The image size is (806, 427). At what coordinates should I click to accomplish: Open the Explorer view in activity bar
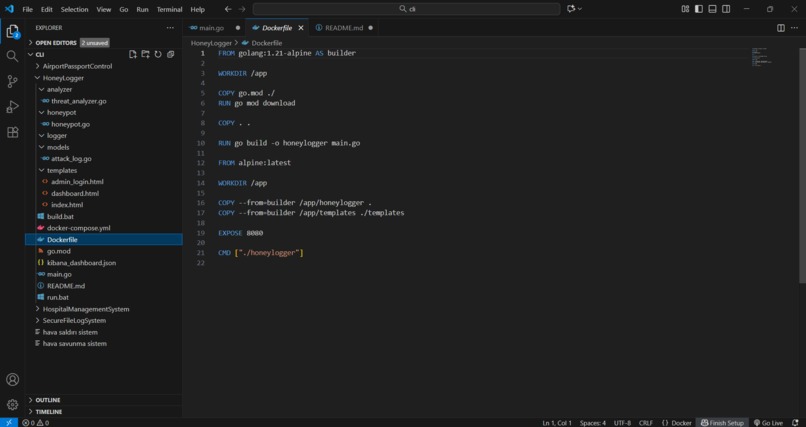12,32
